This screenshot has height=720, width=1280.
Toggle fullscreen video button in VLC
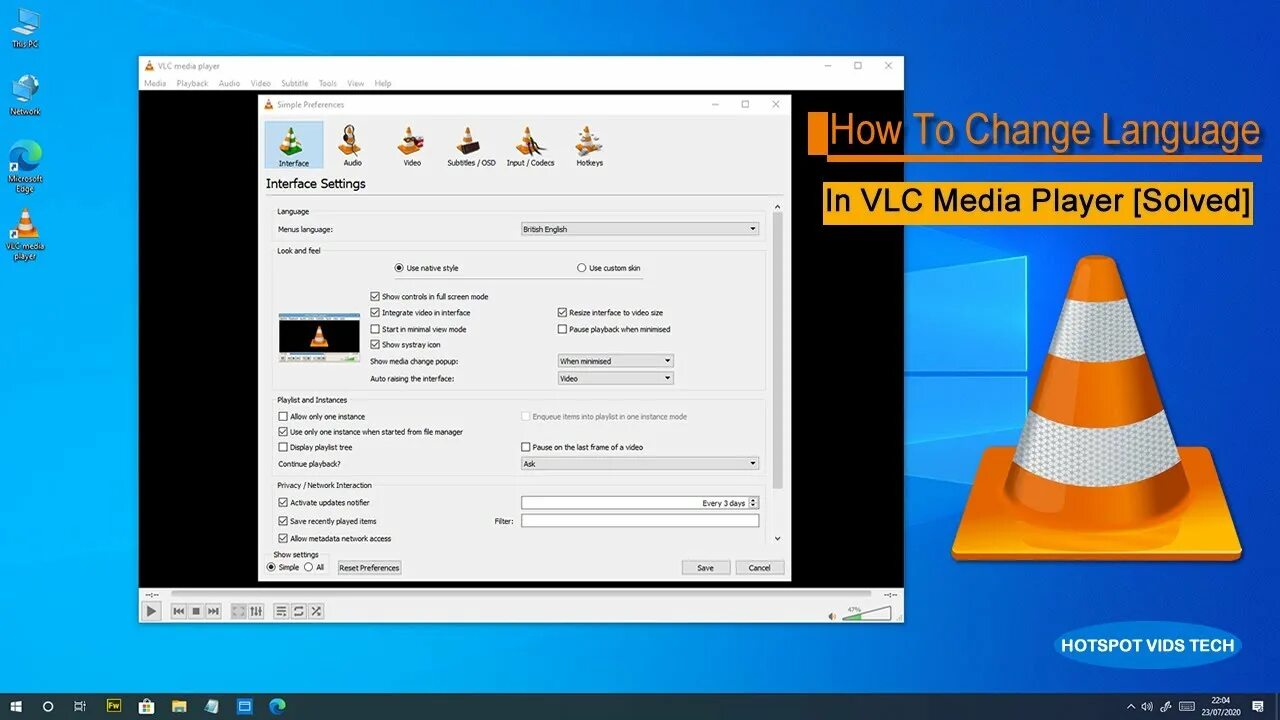click(x=239, y=611)
